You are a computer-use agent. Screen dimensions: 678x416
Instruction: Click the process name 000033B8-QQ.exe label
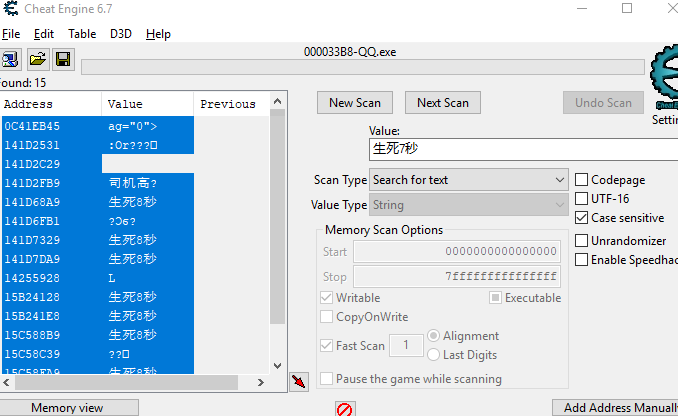350,52
